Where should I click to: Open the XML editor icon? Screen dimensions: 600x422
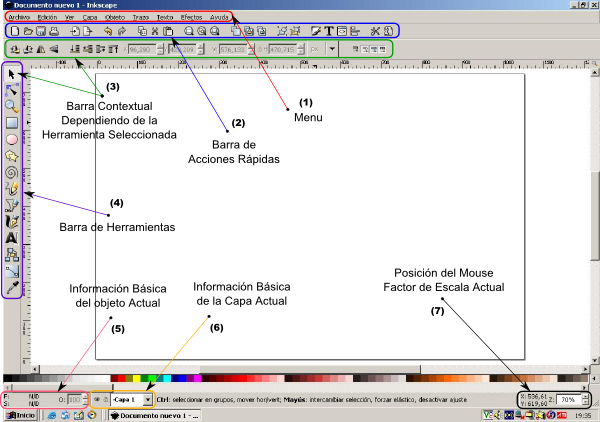(x=342, y=31)
